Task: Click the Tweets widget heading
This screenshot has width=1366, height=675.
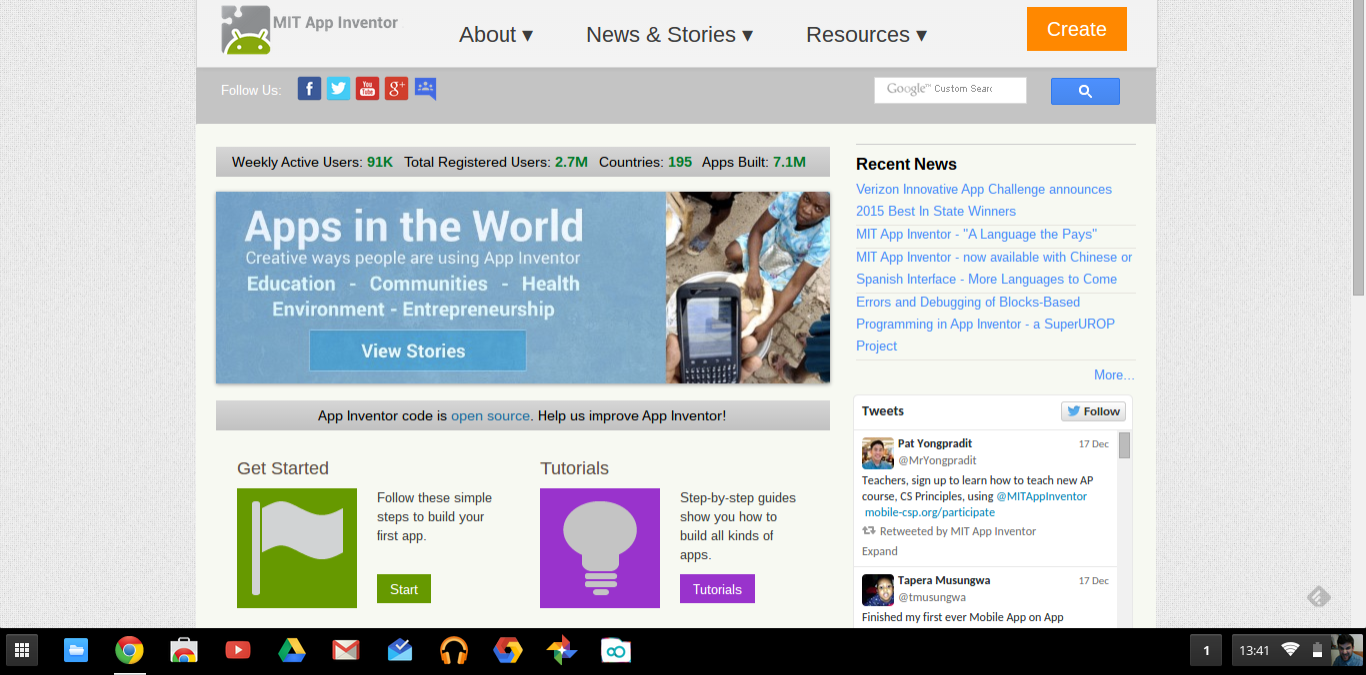Action: (883, 411)
